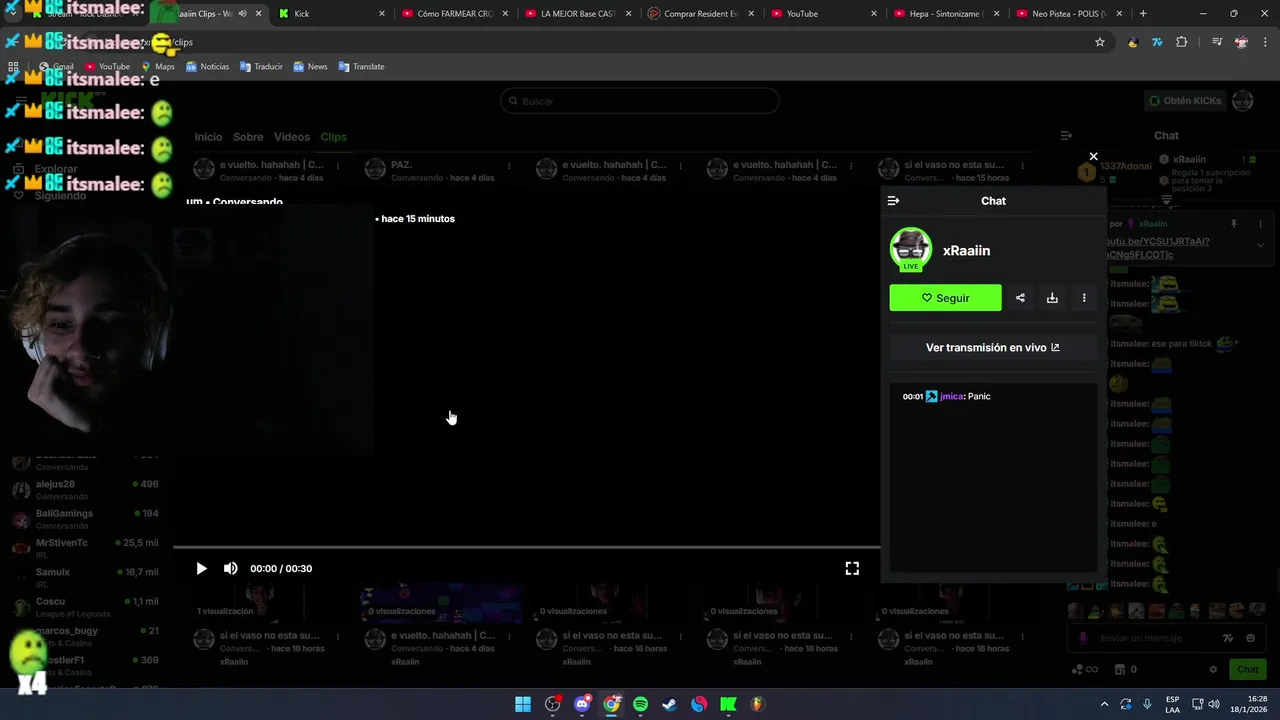
Task: Follow xRaaiin with the Seguir button
Action: (x=945, y=298)
